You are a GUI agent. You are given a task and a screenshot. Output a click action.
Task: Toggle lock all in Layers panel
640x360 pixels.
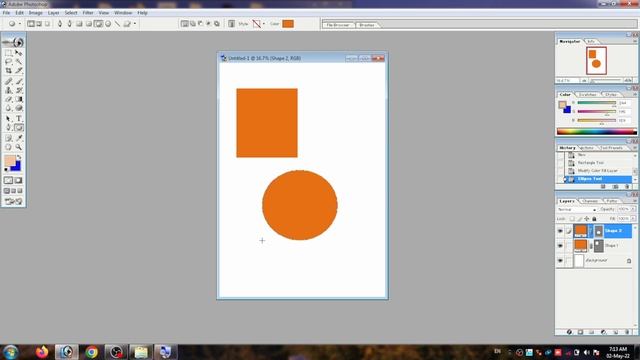point(594,219)
